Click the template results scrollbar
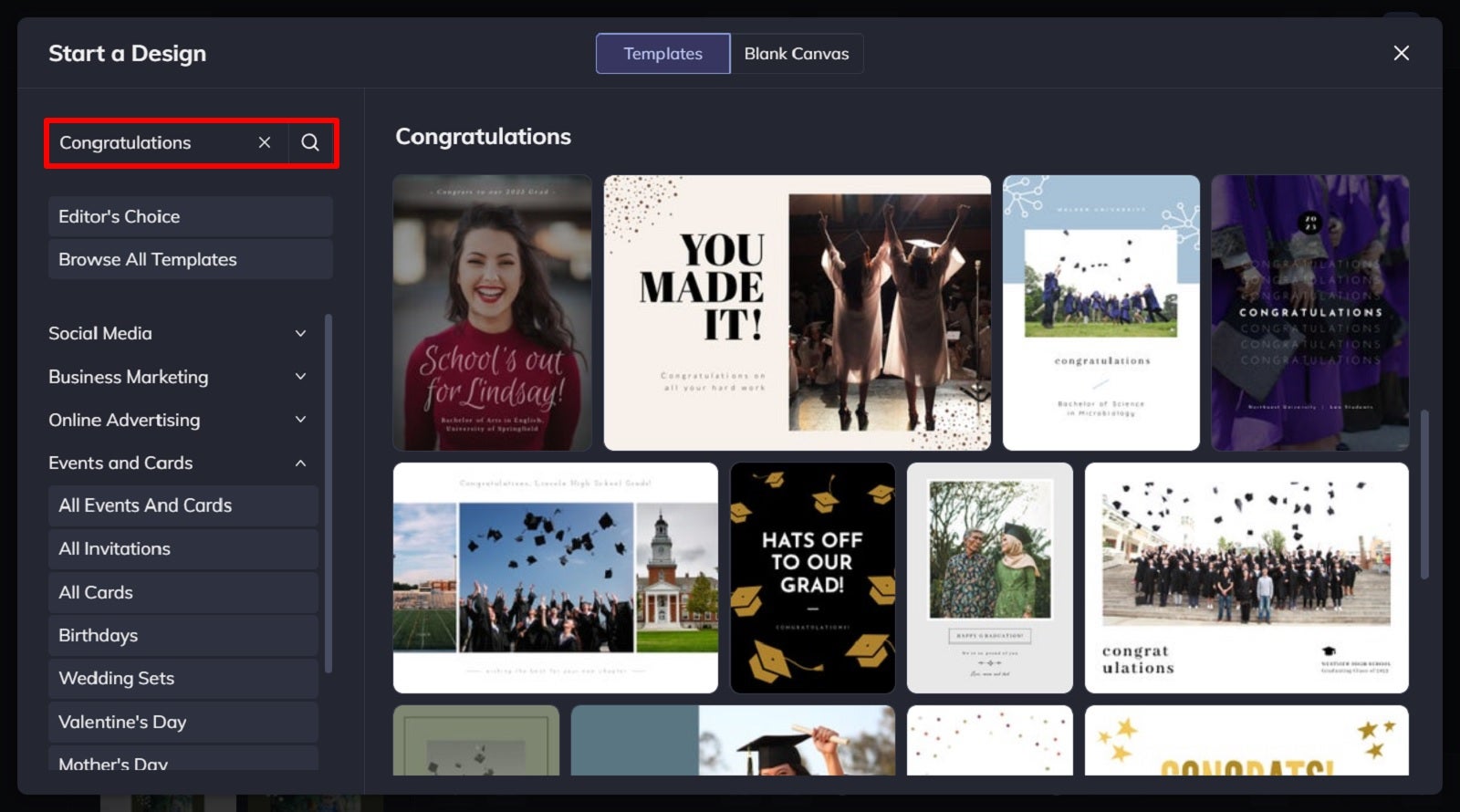 (x=1424, y=494)
